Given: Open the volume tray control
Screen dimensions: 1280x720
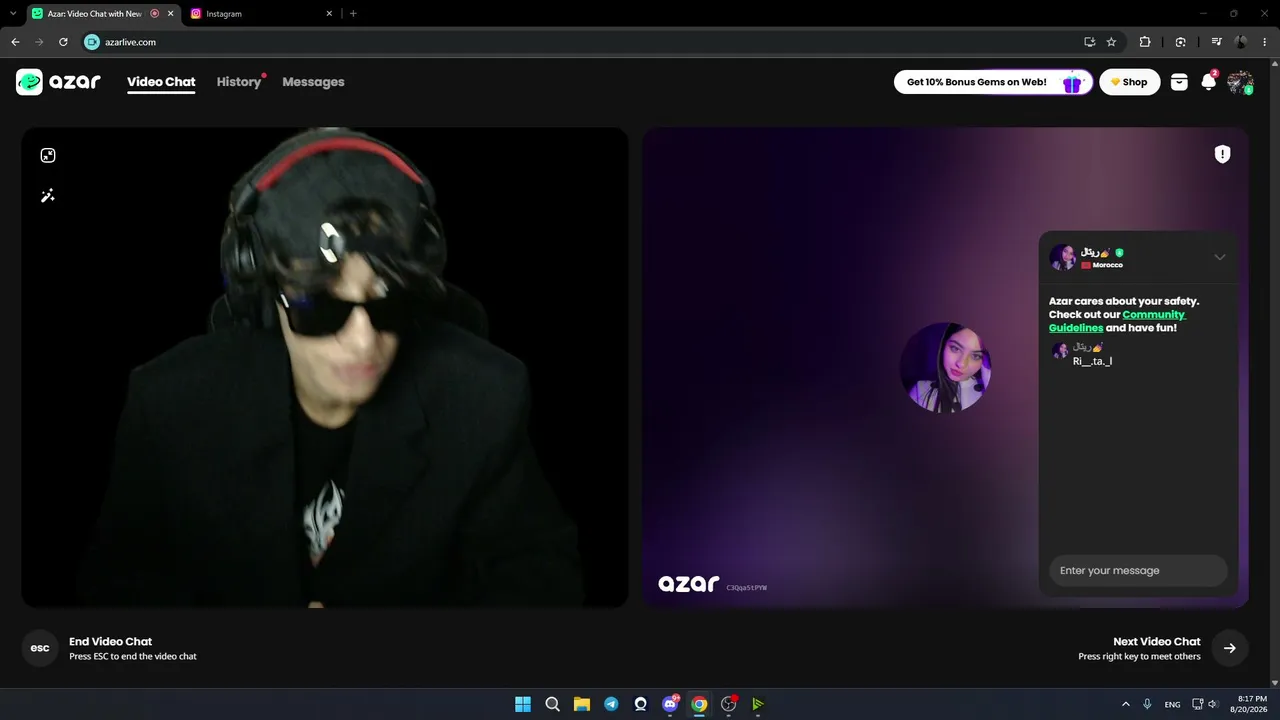Looking at the screenshot, I should [1215, 704].
